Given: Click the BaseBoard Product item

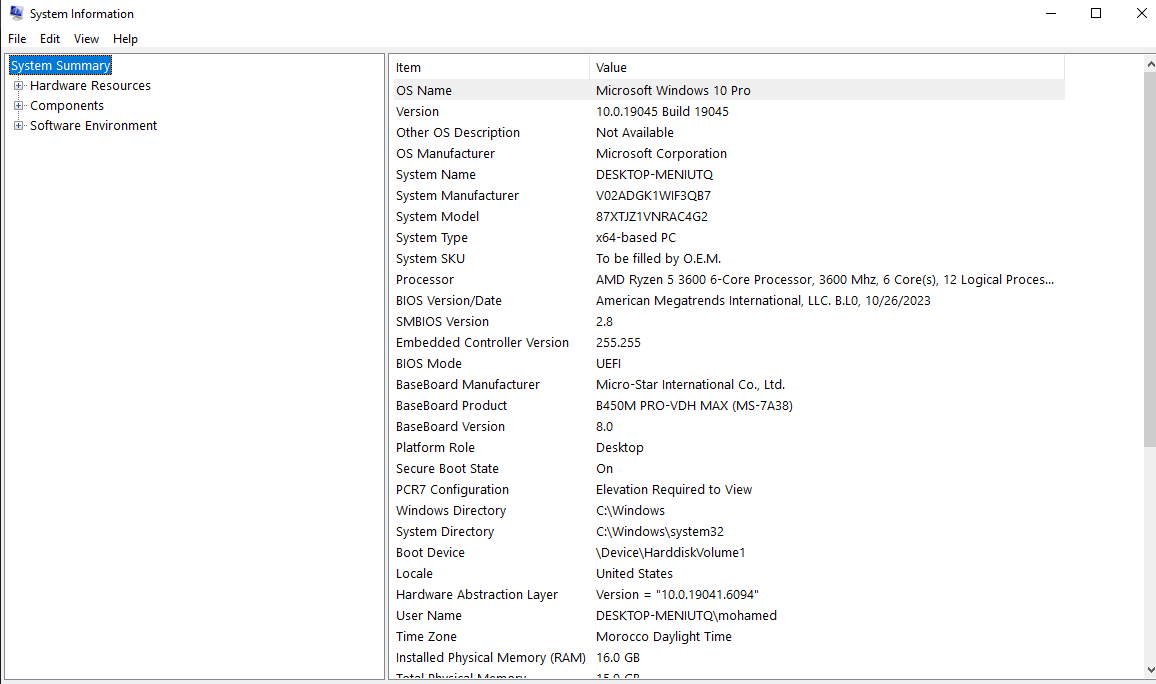Looking at the screenshot, I should [451, 405].
